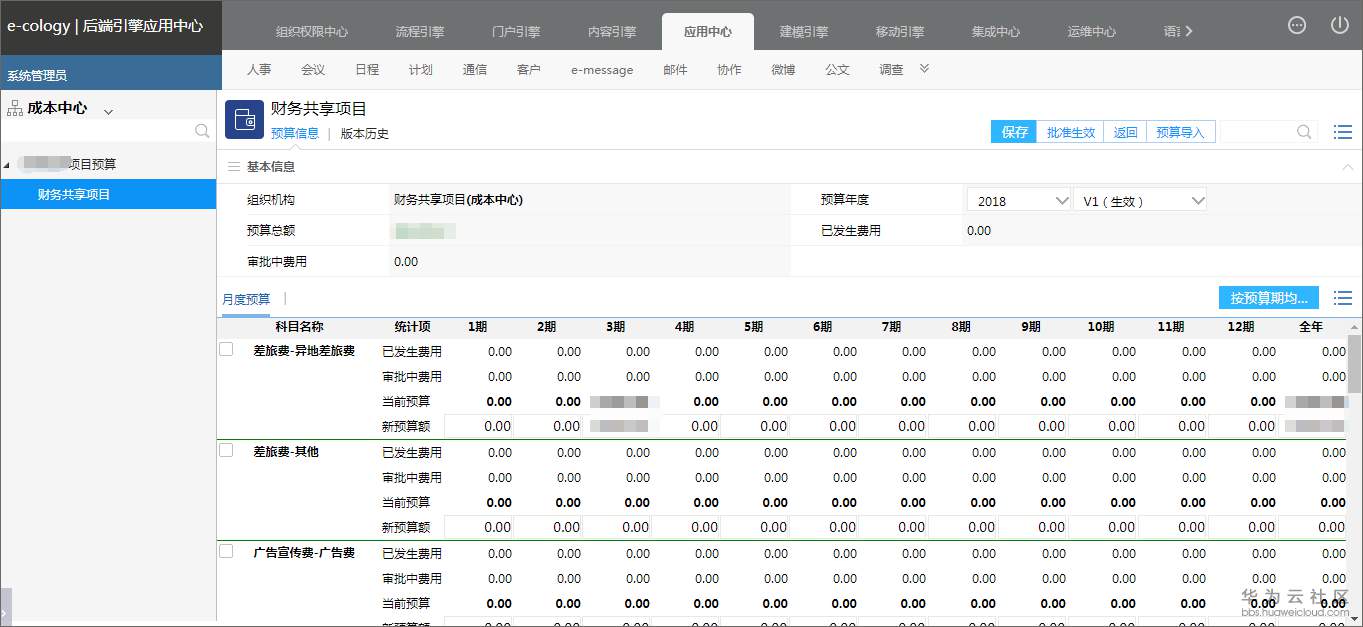
Task: Open the 协作 module
Action: click(729, 70)
